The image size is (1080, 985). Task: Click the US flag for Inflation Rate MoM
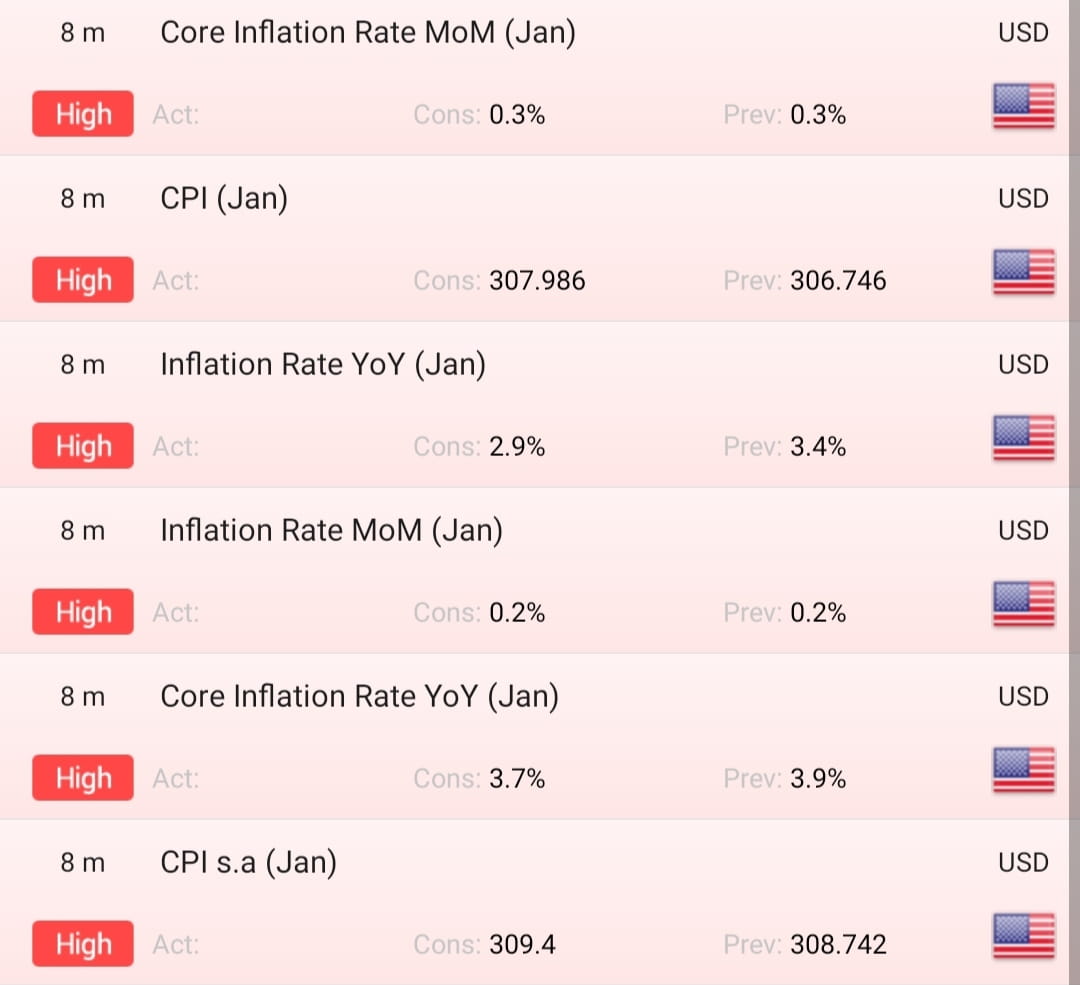tap(1022, 604)
